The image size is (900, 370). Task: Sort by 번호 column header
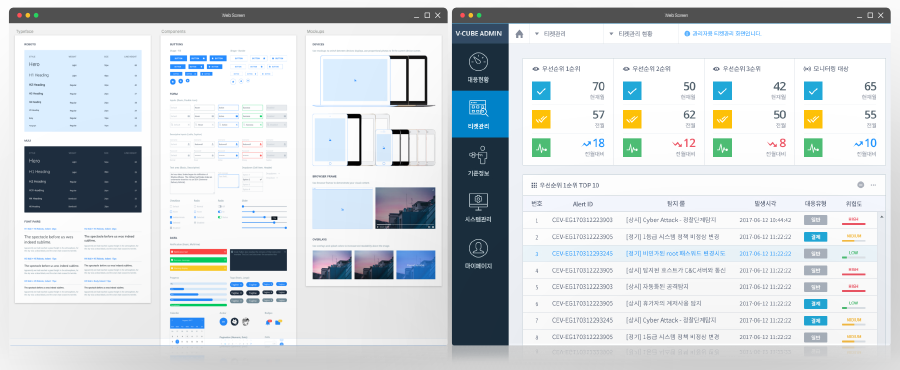click(x=537, y=204)
